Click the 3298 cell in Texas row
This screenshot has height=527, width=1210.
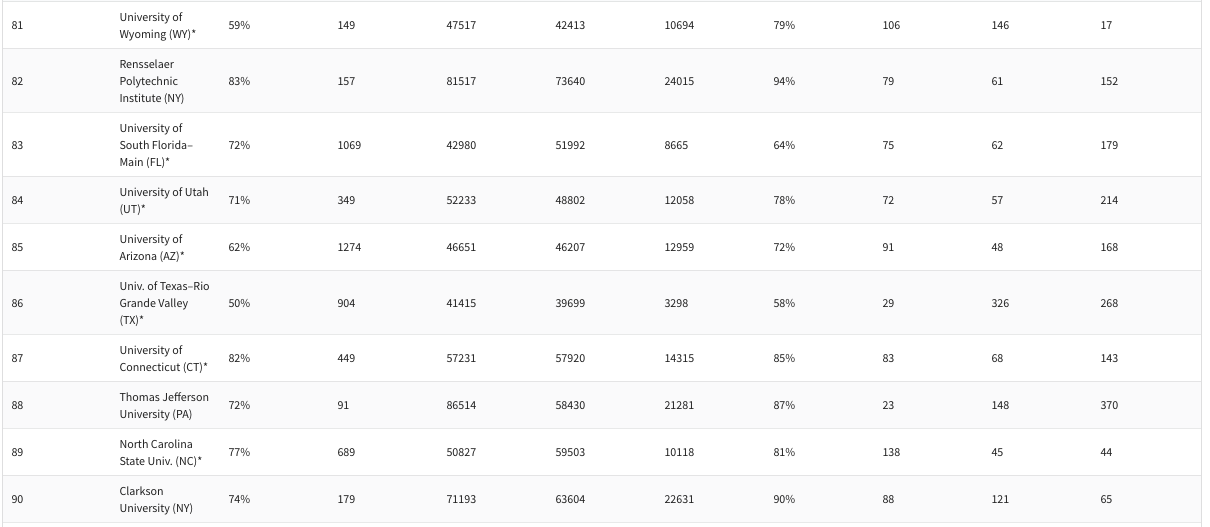[x=676, y=303]
